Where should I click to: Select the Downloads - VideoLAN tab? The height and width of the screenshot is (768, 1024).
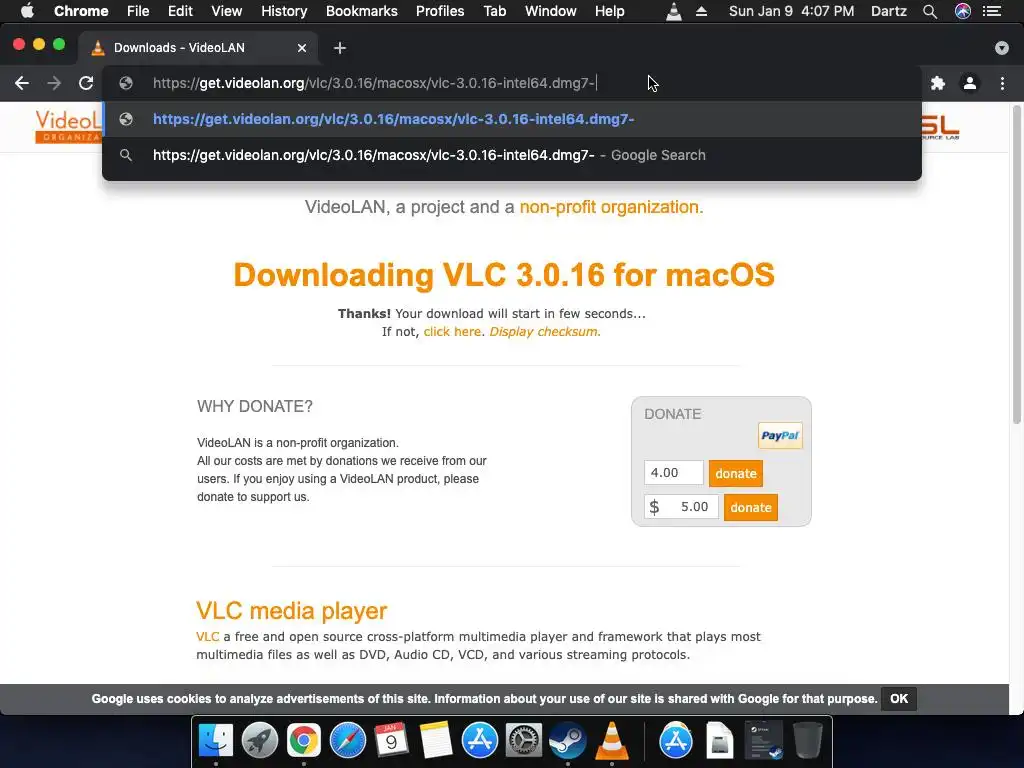(198, 48)
